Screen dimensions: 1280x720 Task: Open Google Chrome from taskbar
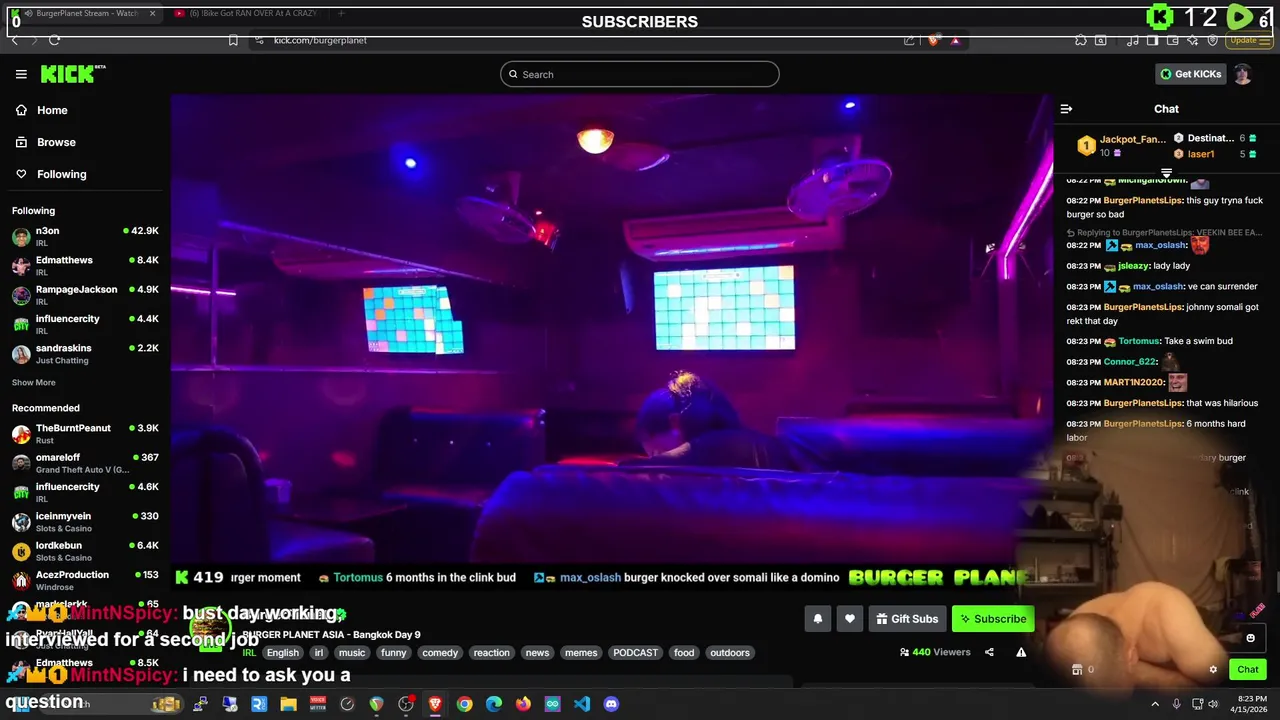[x=464, y=704]
